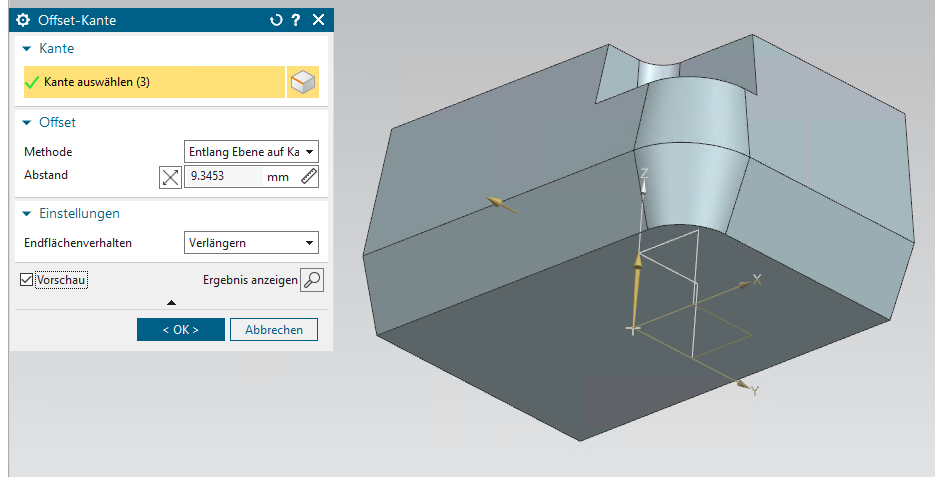Uncheck the Vorschau checkbox
This screenshot has width=935, height=477.
(x=26, y=280)
